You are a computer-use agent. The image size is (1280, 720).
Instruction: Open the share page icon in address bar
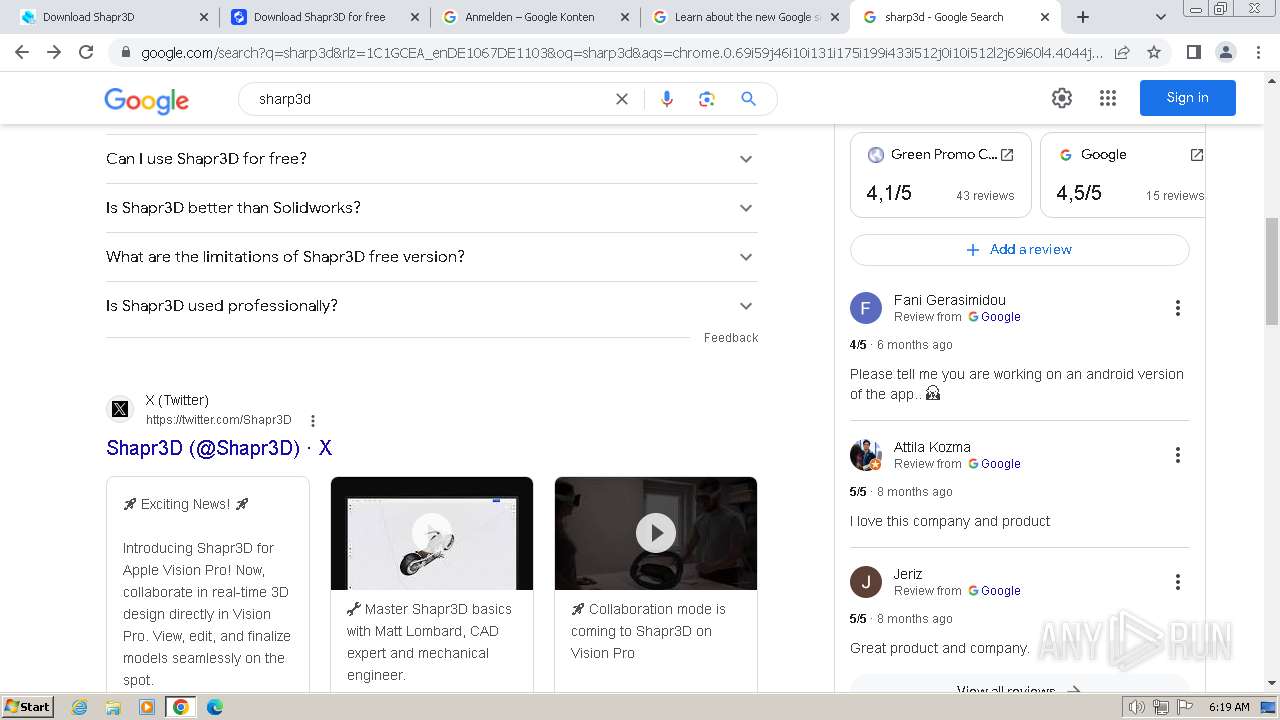pos(1122,52)
